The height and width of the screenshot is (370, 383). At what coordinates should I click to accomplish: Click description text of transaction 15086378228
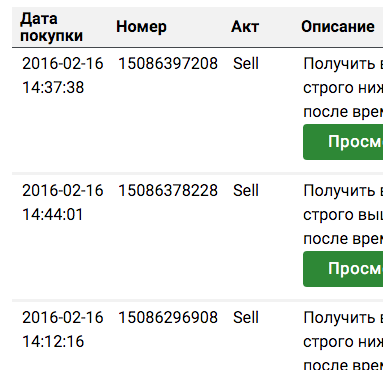pyautogui.click(x=343, y=215)
